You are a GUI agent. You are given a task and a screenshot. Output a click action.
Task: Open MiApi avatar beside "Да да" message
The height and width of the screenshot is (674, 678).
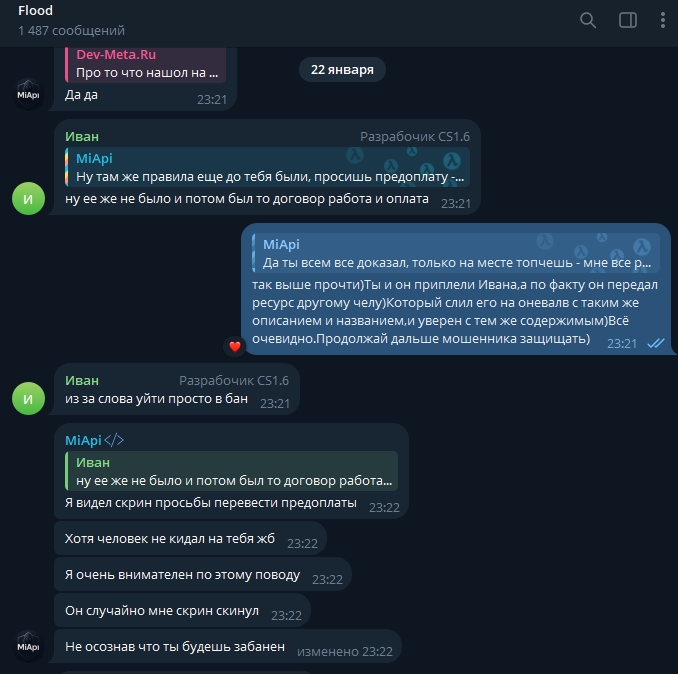[28, 94]
